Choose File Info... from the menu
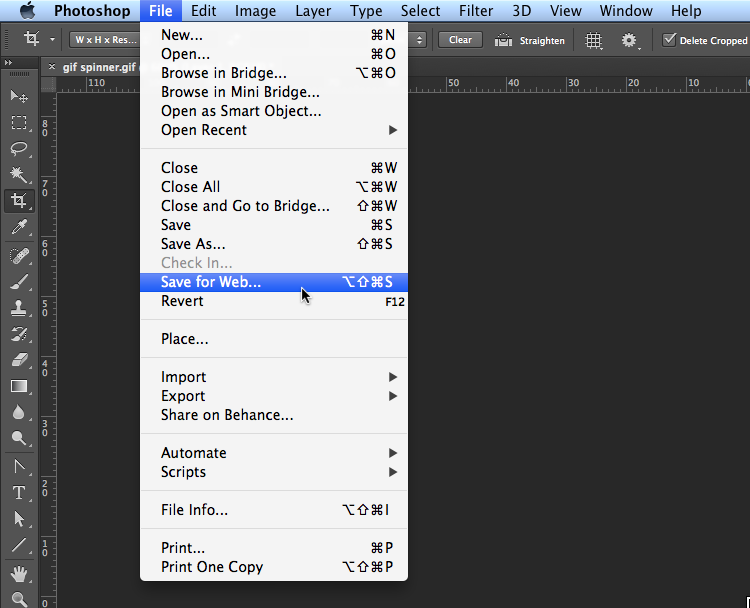 coord(274,510)
